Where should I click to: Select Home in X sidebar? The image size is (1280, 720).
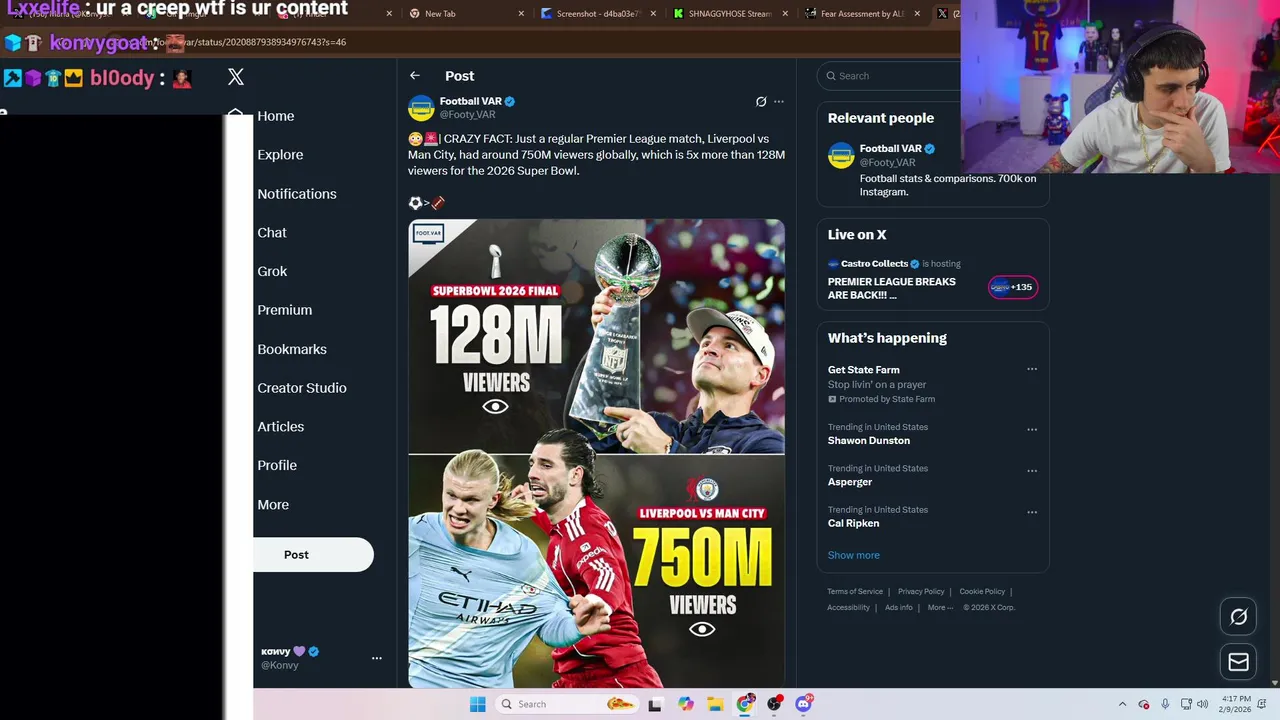(276, 116)
